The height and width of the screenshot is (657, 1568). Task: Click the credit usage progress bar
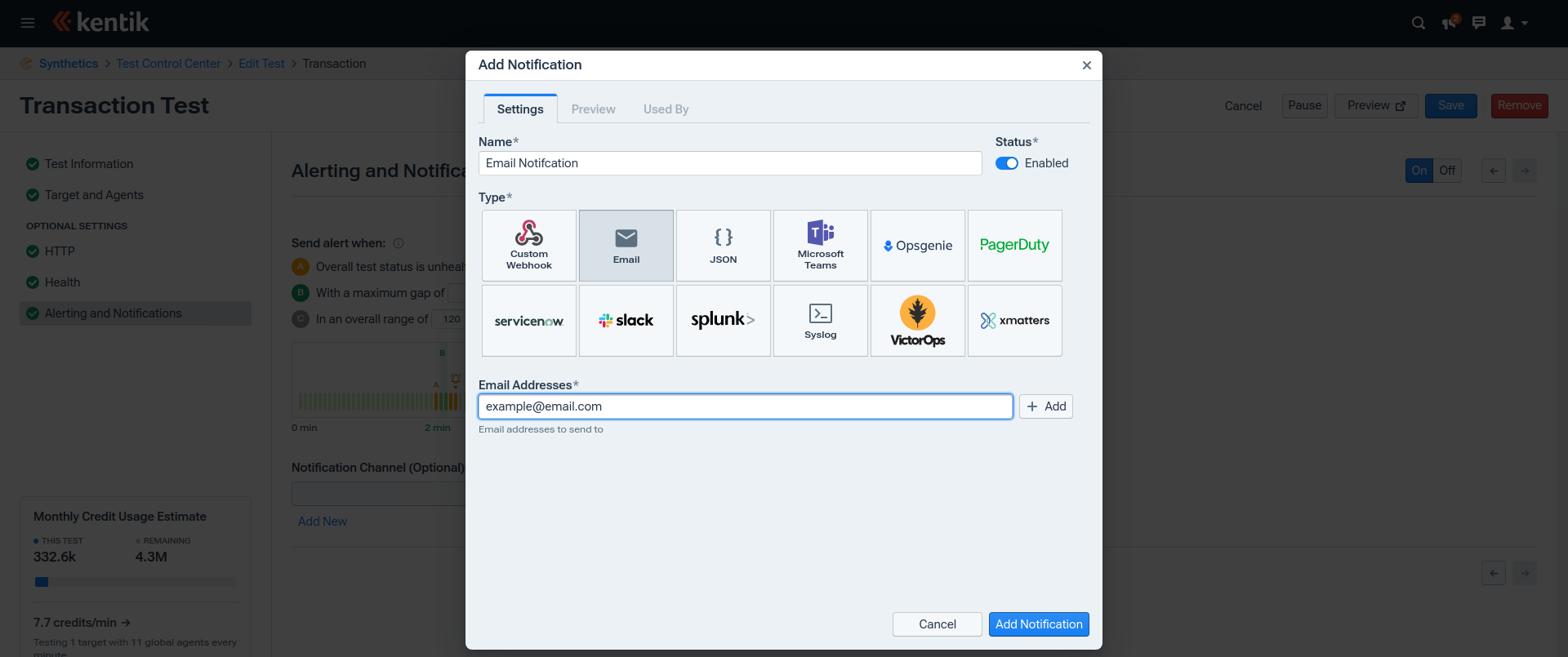click(x=135, y=582)
